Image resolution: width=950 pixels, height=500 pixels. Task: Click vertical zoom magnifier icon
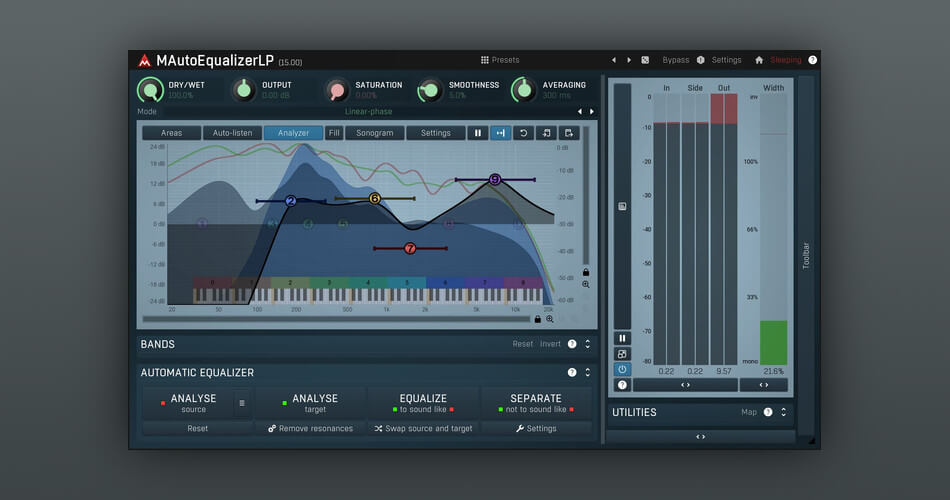(x=586, y=284)
